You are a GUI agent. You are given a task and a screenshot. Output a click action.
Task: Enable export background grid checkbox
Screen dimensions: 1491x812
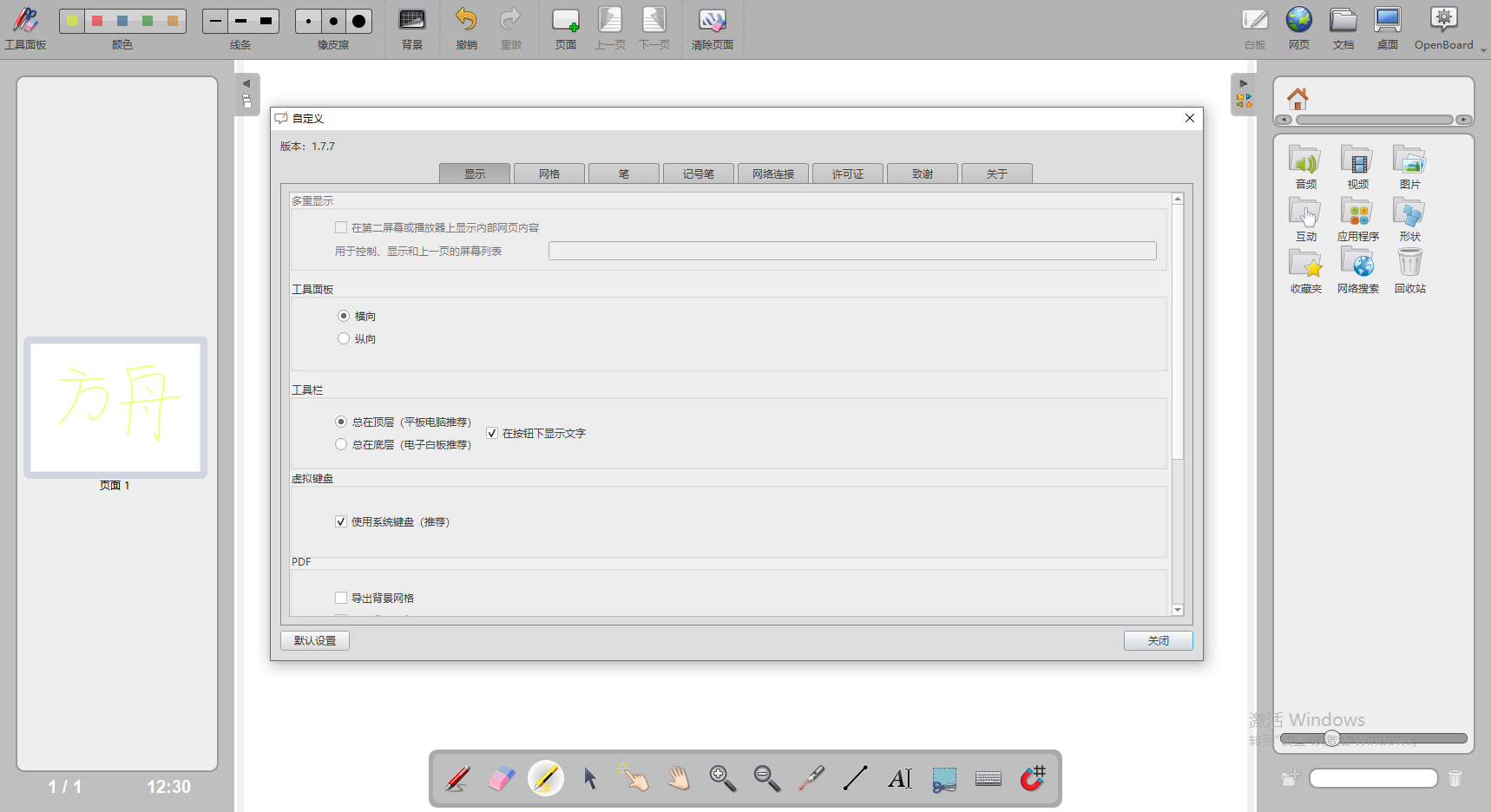click(x=341, y=598)
